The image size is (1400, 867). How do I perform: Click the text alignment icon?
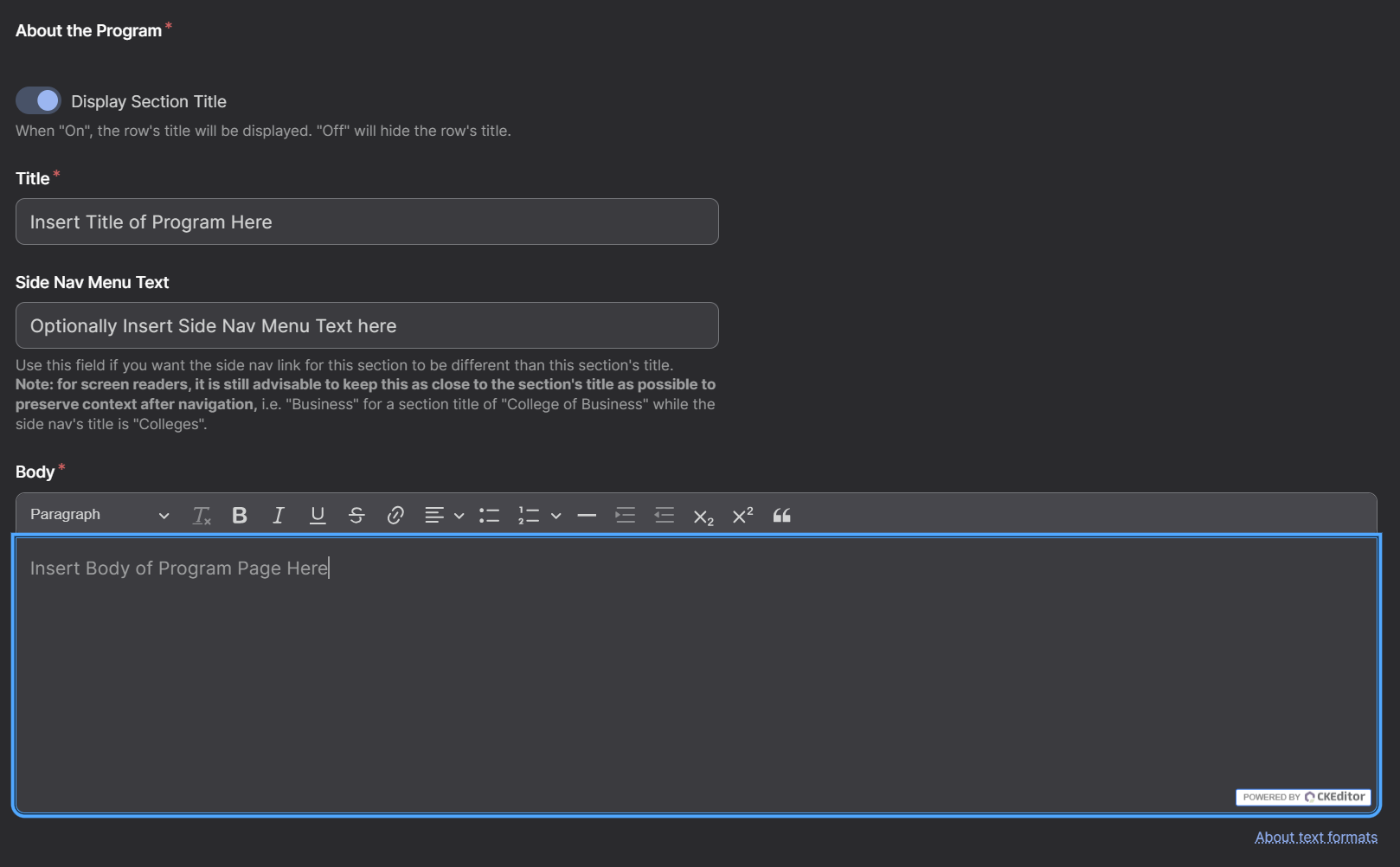434,516
